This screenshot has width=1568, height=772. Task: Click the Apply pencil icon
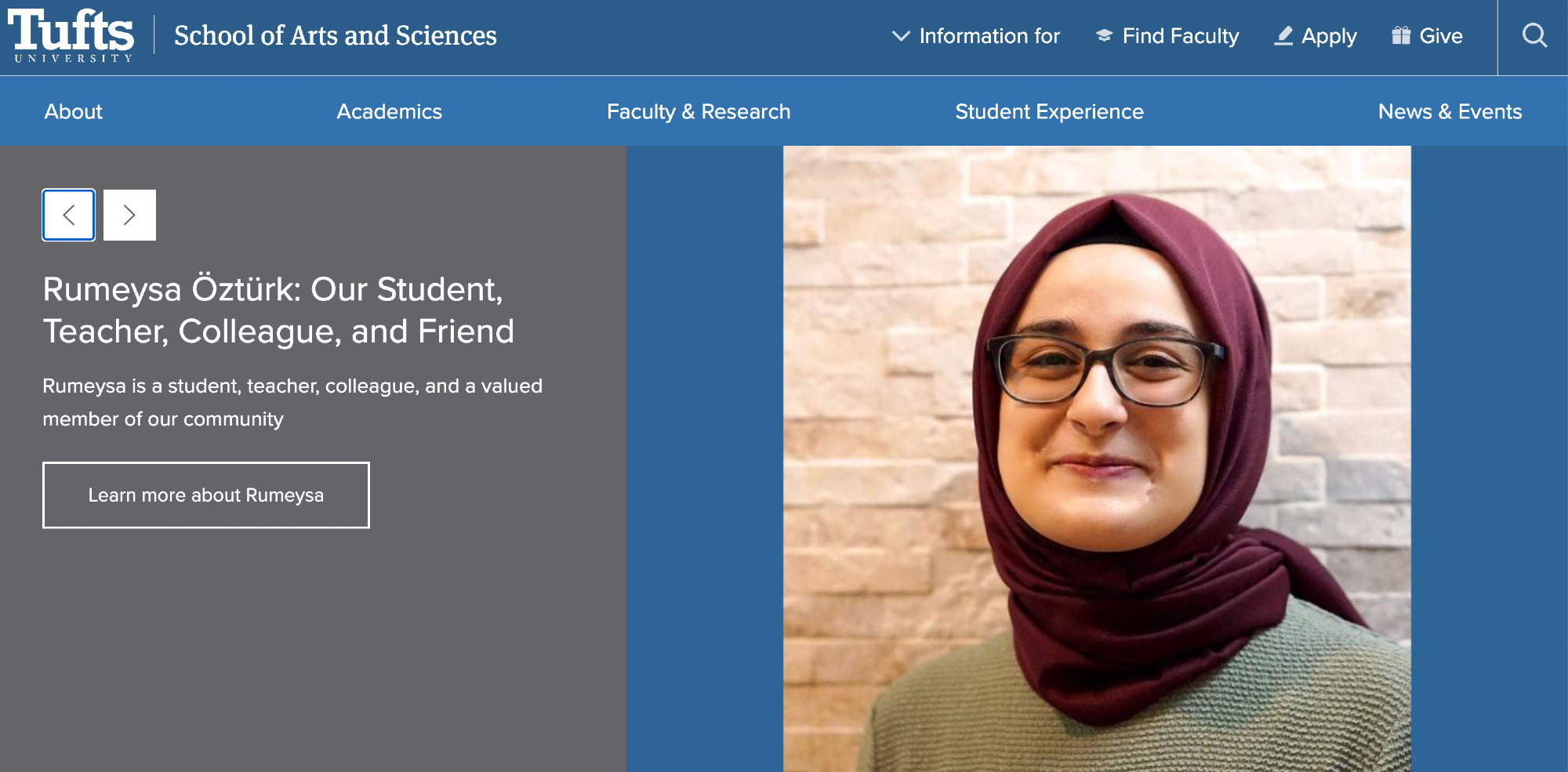(x=1283, y=35)
